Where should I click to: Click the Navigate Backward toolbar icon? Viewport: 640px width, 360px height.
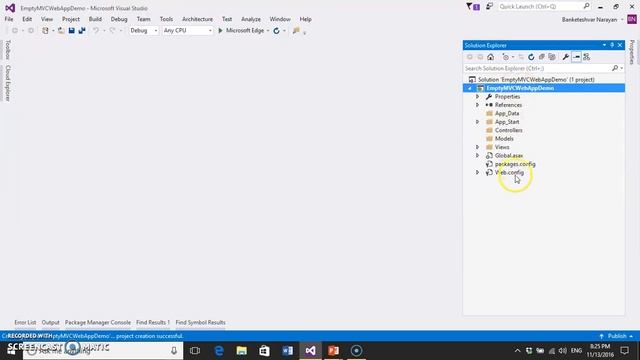point(15,31)
